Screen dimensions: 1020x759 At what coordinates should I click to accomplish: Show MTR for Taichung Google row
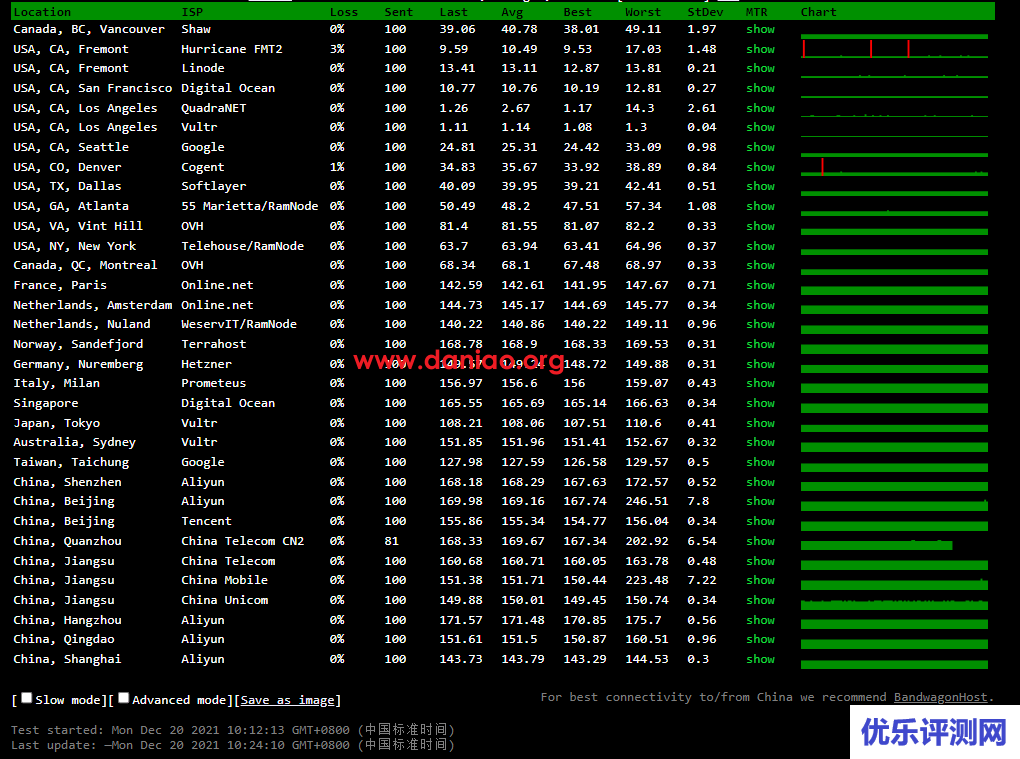coord(760,462)
